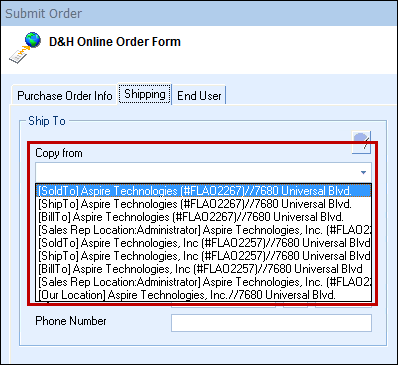Pick ShipTo Aspire Technologies, Inc #FLA02257 option

pos(203,256)
